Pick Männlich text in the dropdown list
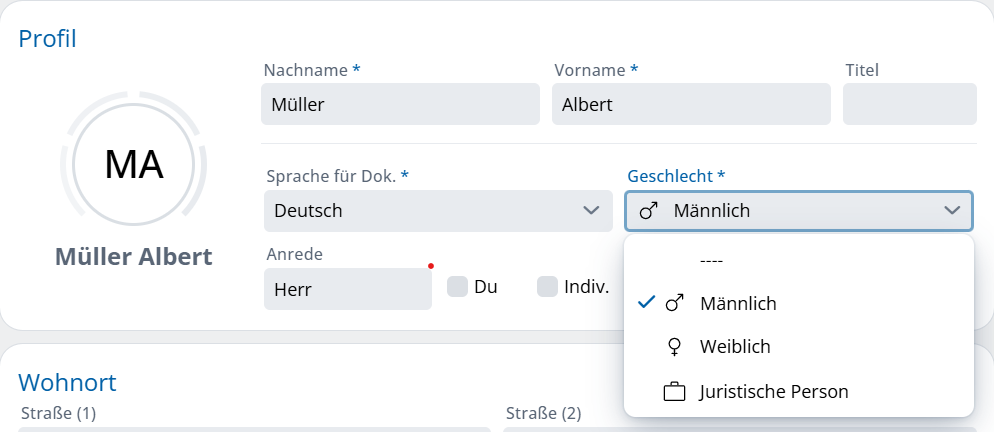This screenshot has height=432, width=994. coord(738,303)
